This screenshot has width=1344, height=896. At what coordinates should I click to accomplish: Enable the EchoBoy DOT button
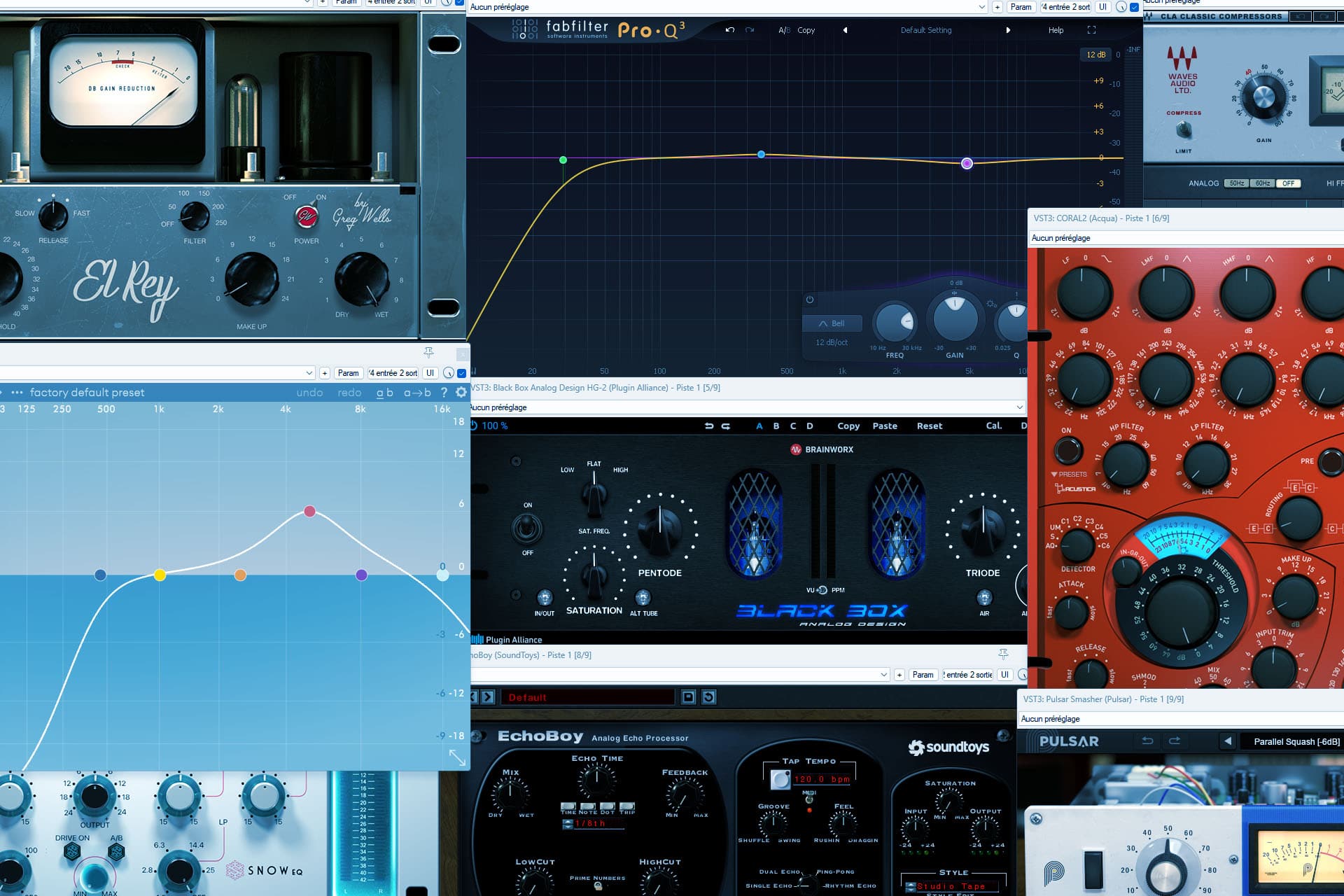tap(608, 807)
